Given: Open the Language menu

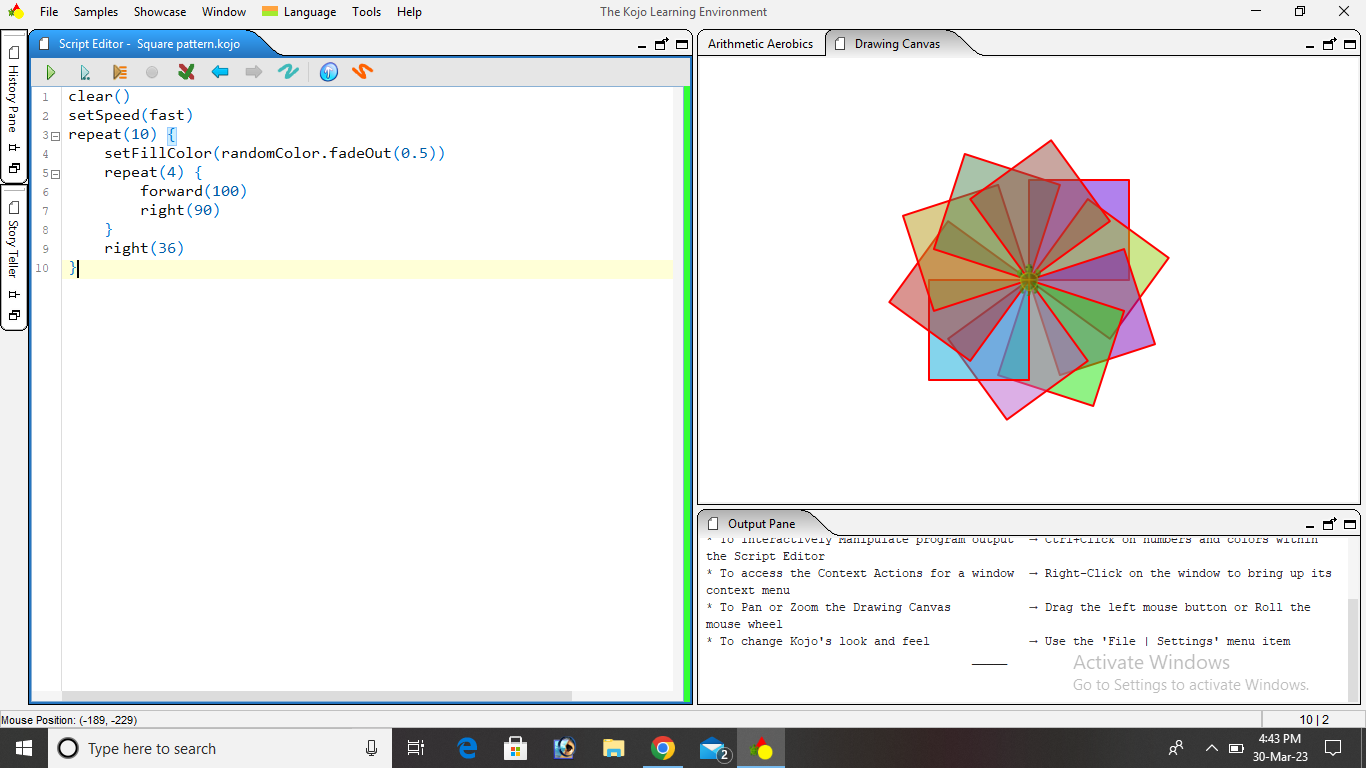Looking at the screenshot, I should 299,12.
